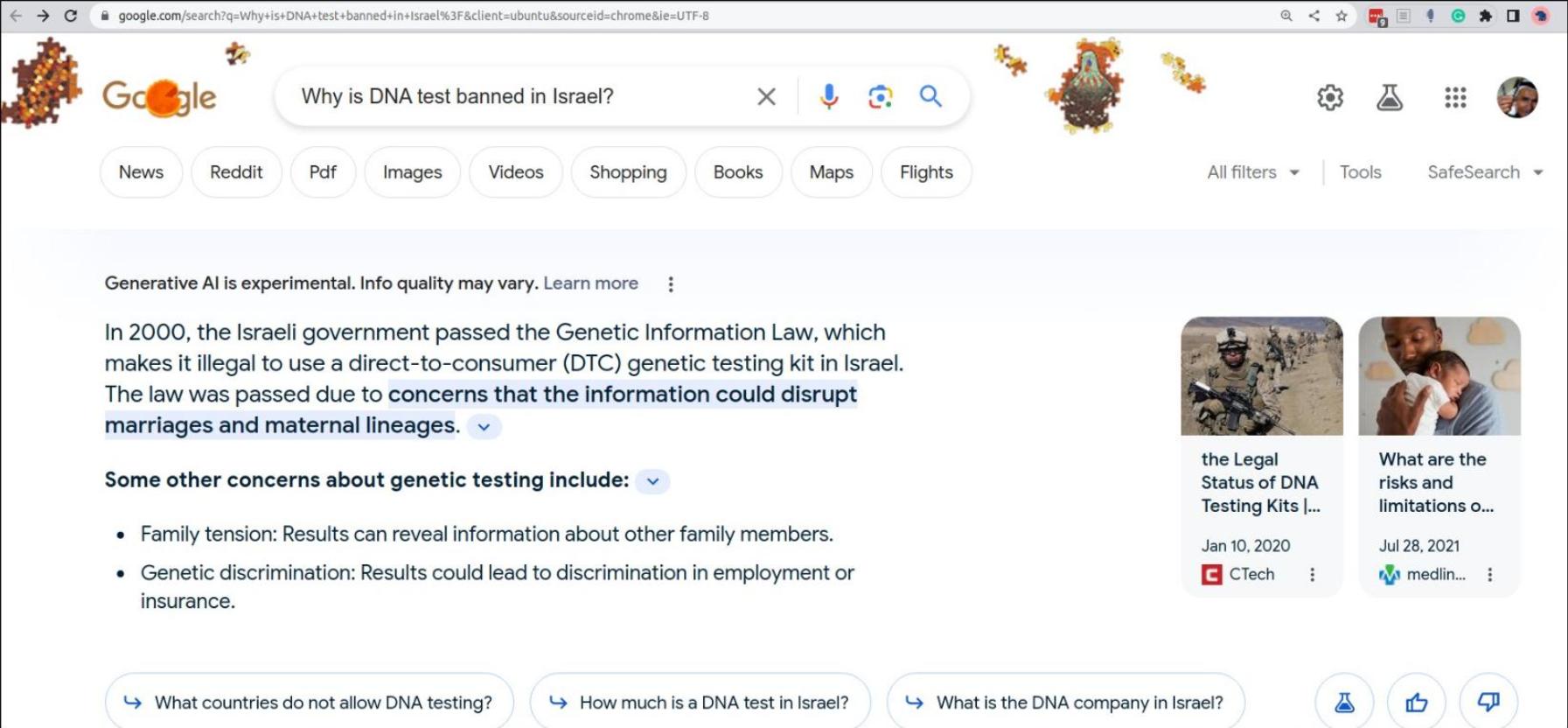Open the Quick Settings gear
The height and width of the screenshot is (728, 1568).
pos(1329,97)
